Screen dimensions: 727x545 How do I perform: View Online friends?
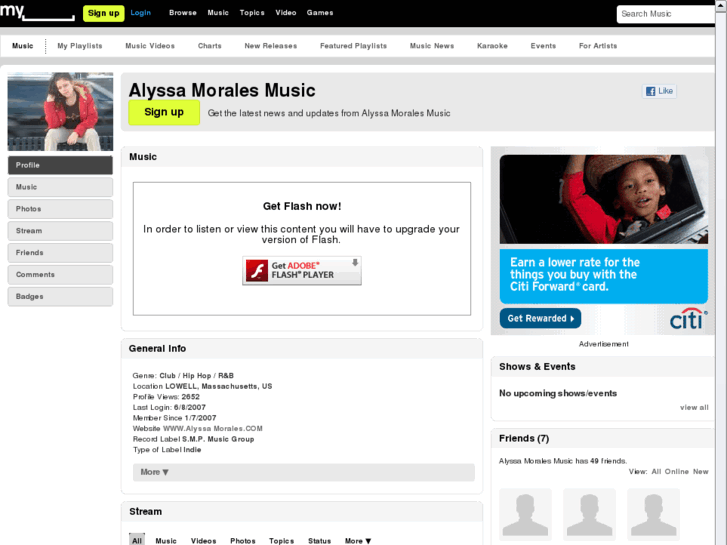(x=676, y=472)
